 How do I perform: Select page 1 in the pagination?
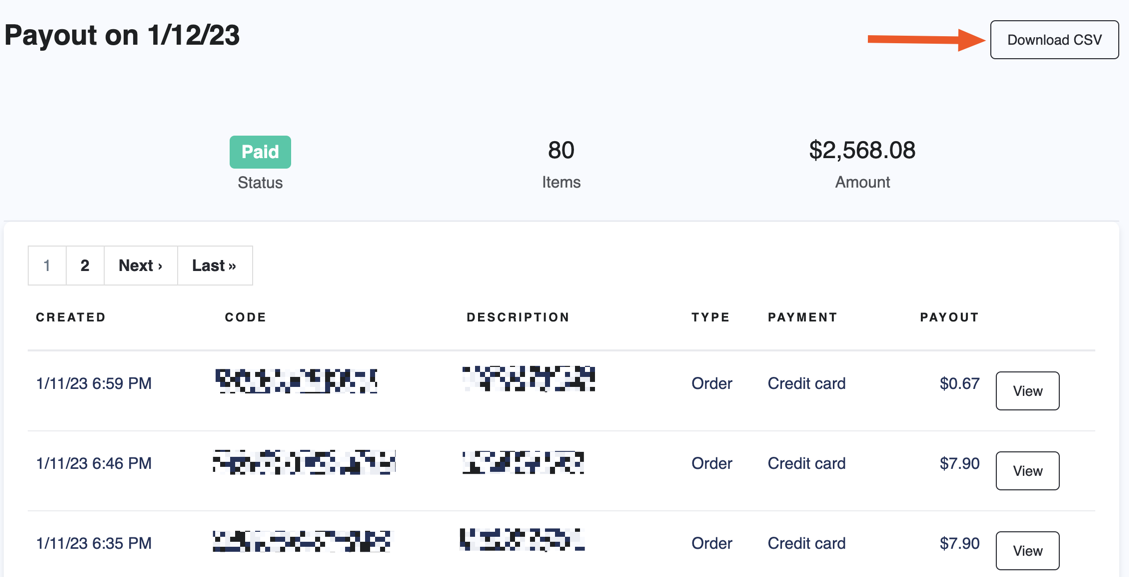pyautogui.click(x=47, y=266)
